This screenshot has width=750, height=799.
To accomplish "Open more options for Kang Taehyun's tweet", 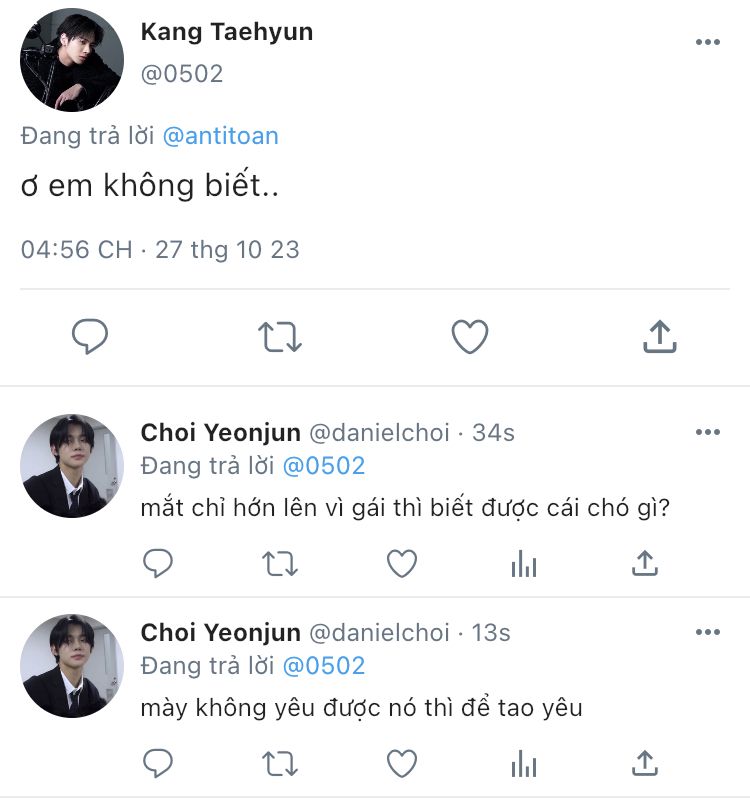I will click(x=707, y=42).
